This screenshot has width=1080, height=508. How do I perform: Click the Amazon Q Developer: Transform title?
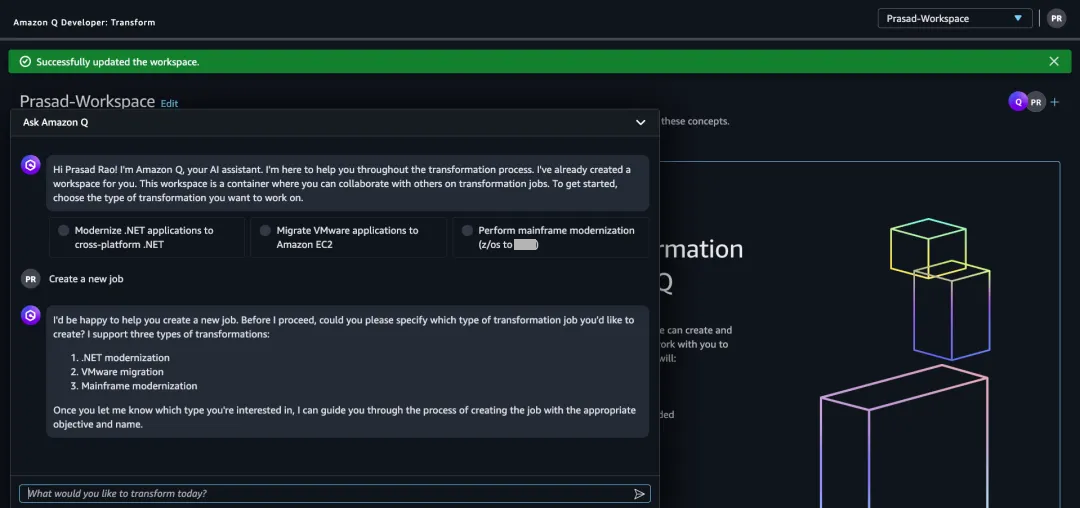pyautogui.click(x=84, y=22)
